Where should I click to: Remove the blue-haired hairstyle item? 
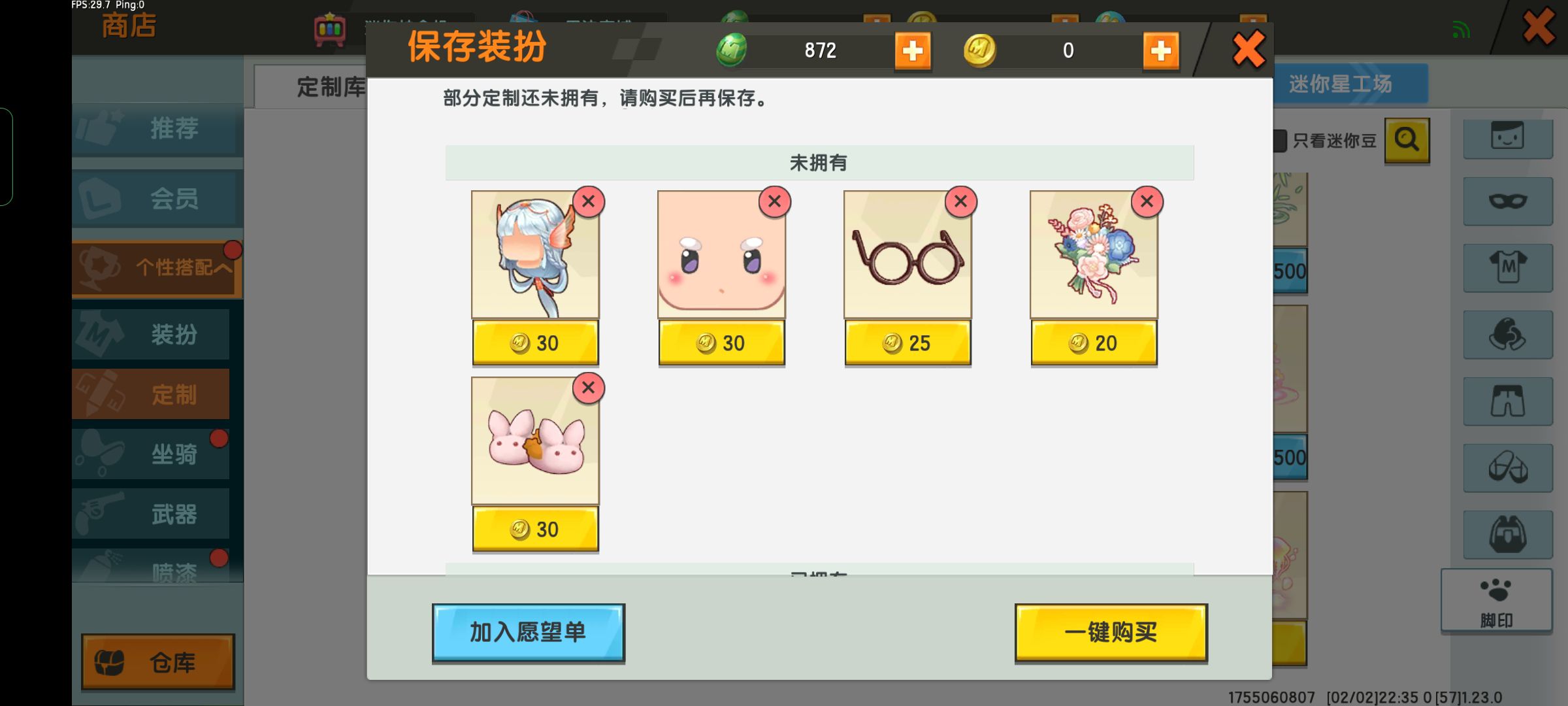[588, 201]
